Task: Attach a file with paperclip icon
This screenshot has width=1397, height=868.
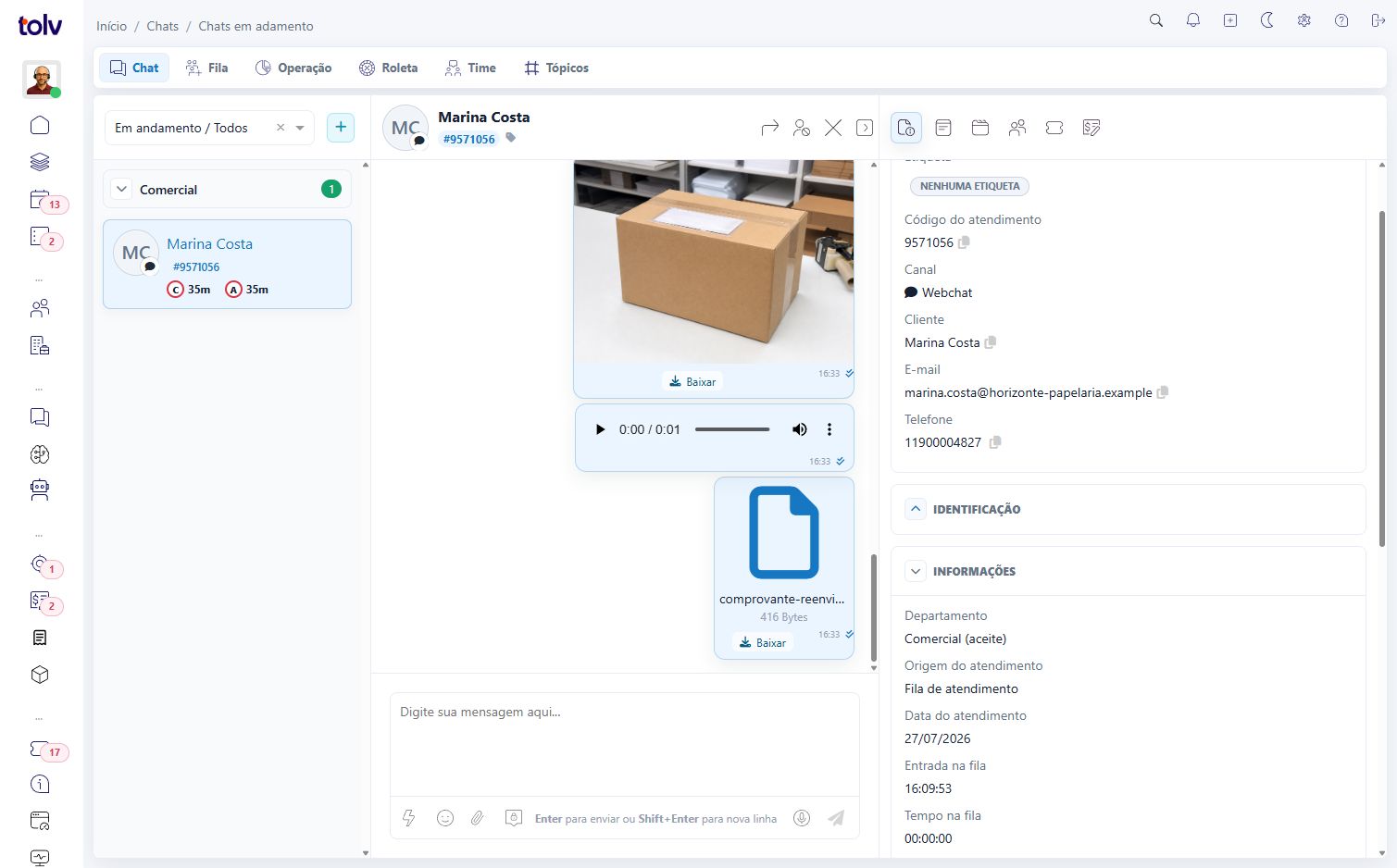Action: coord(478,818)
